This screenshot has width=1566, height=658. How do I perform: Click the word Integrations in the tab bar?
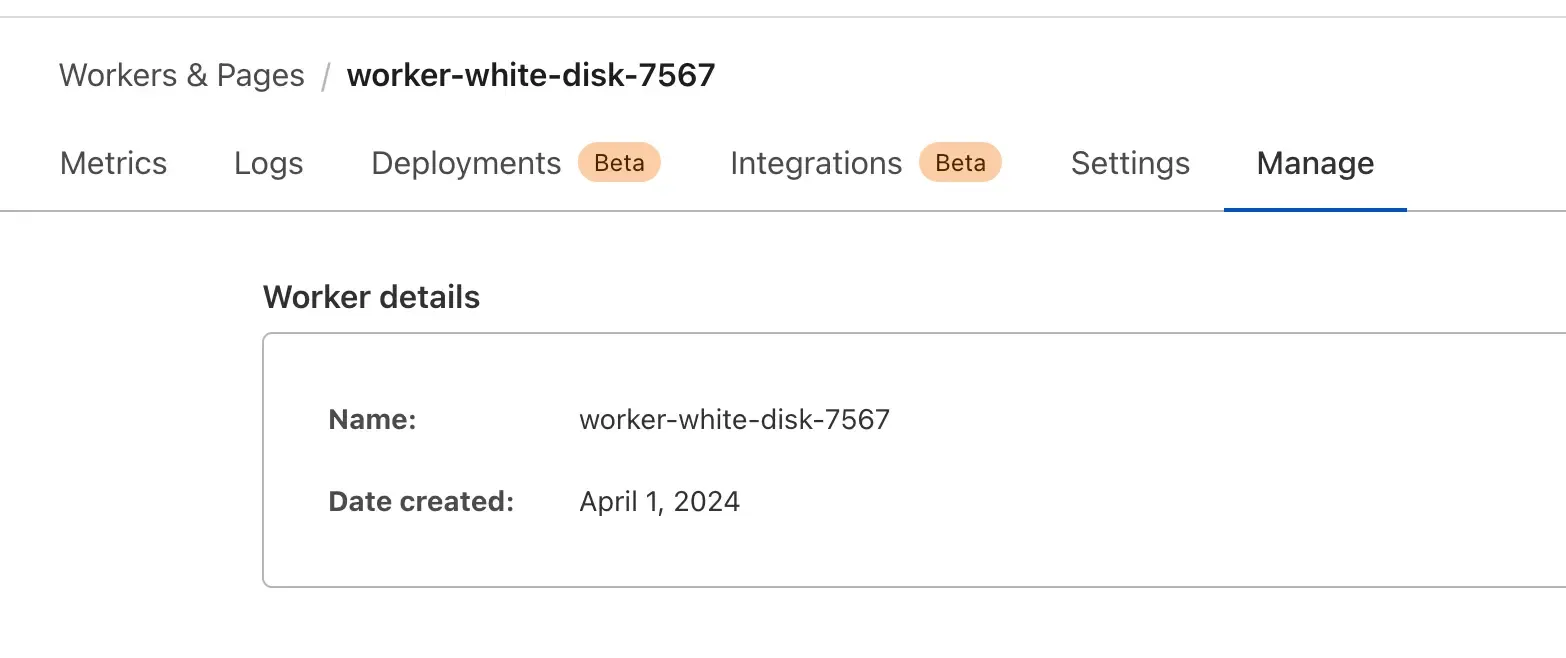point(816,163)
